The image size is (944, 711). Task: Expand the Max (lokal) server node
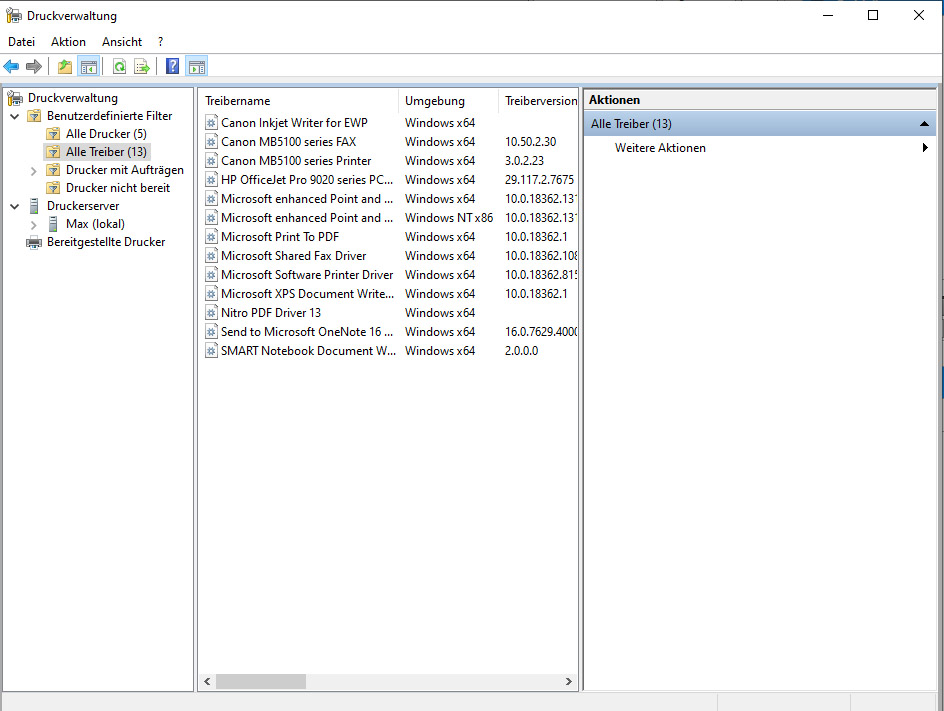(x=34, y=225)
